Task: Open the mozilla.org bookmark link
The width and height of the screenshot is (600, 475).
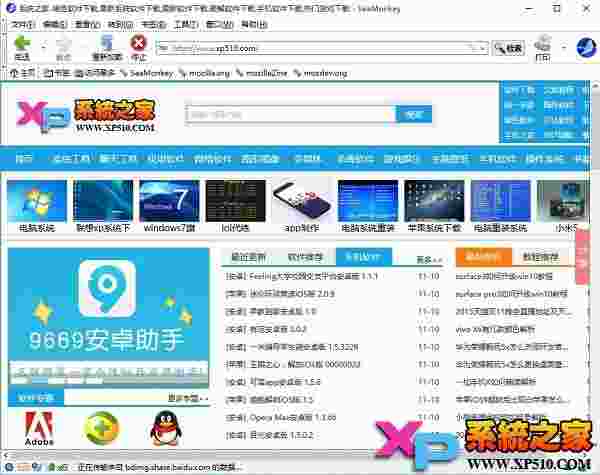Action: click(x=205, y=73)
